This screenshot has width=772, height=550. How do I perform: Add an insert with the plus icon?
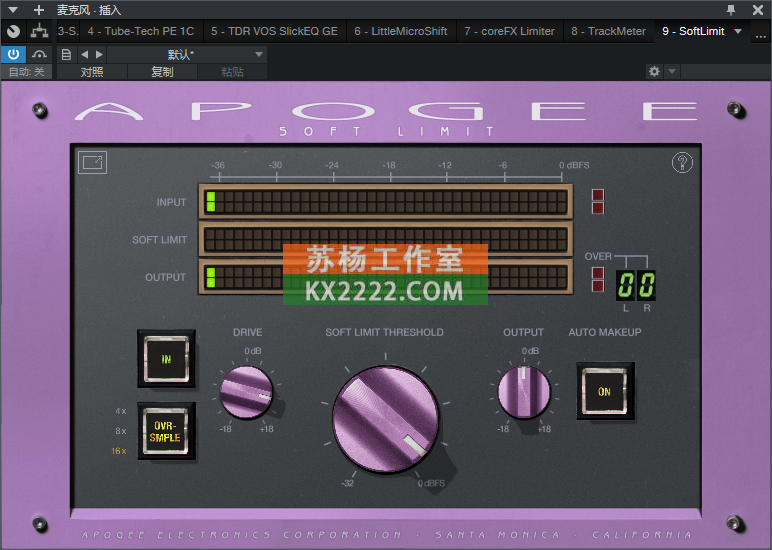[x=38, y=10]
